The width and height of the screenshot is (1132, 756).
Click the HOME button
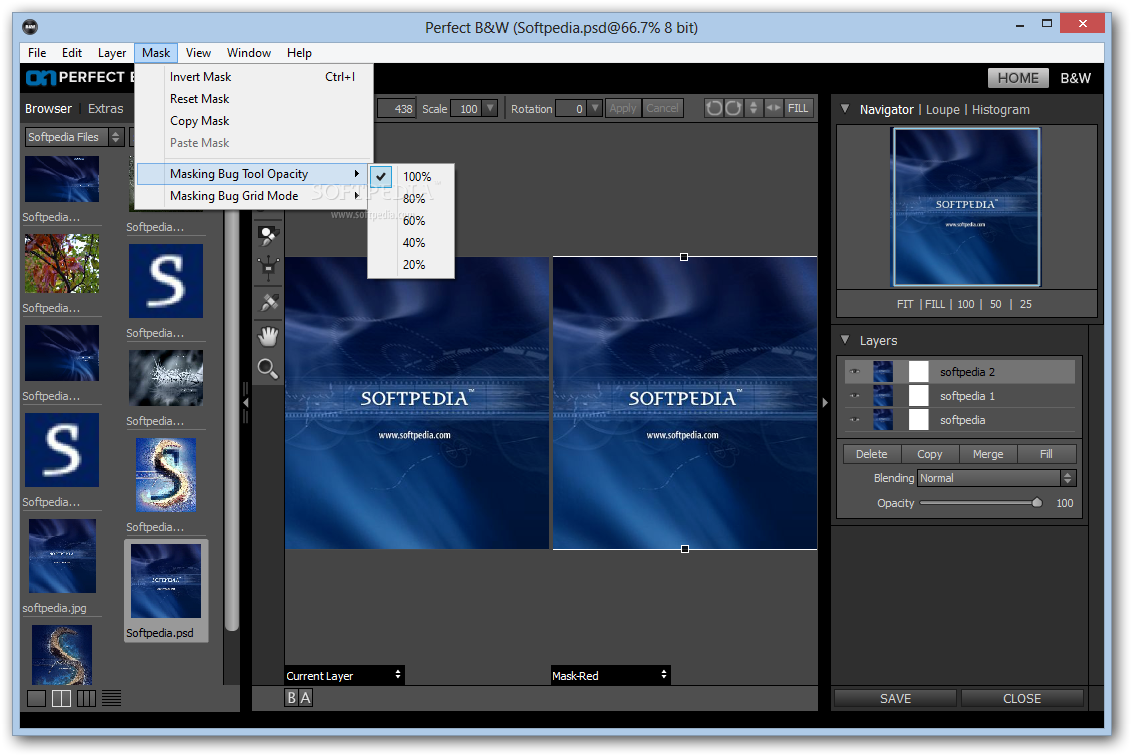[1018, 78]
